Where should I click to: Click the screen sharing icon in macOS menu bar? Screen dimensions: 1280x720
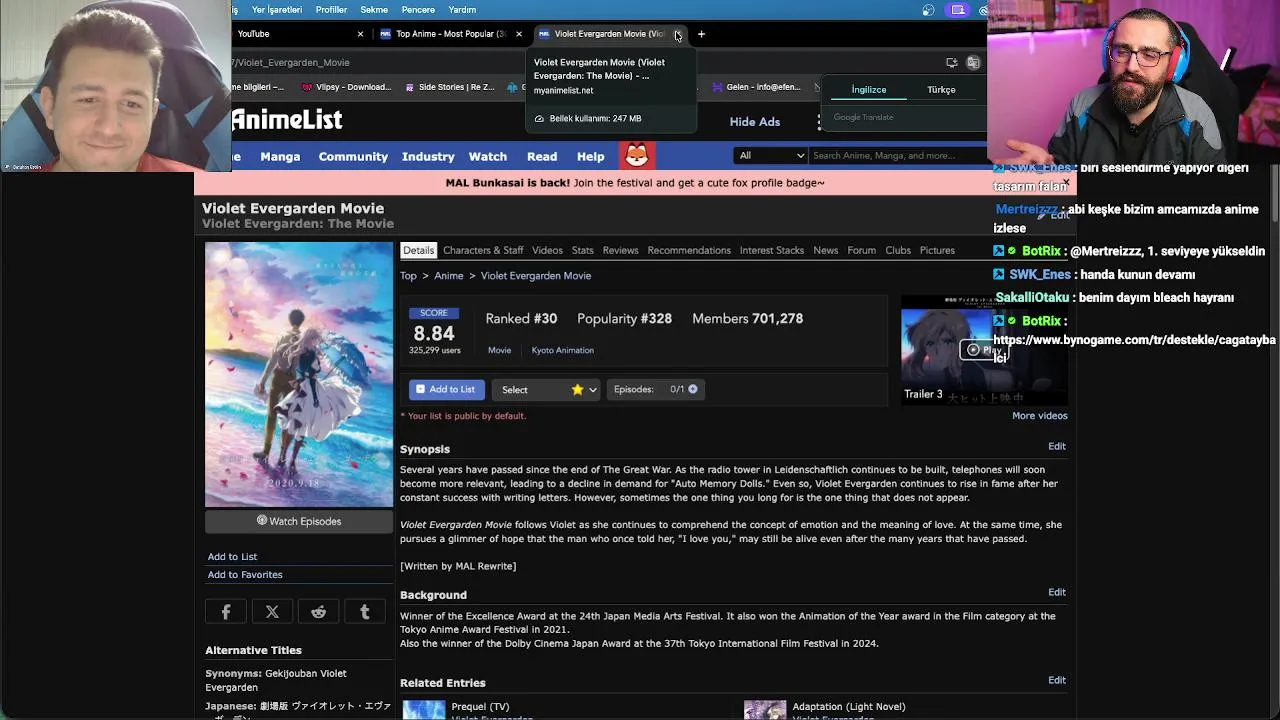[958, 10]
